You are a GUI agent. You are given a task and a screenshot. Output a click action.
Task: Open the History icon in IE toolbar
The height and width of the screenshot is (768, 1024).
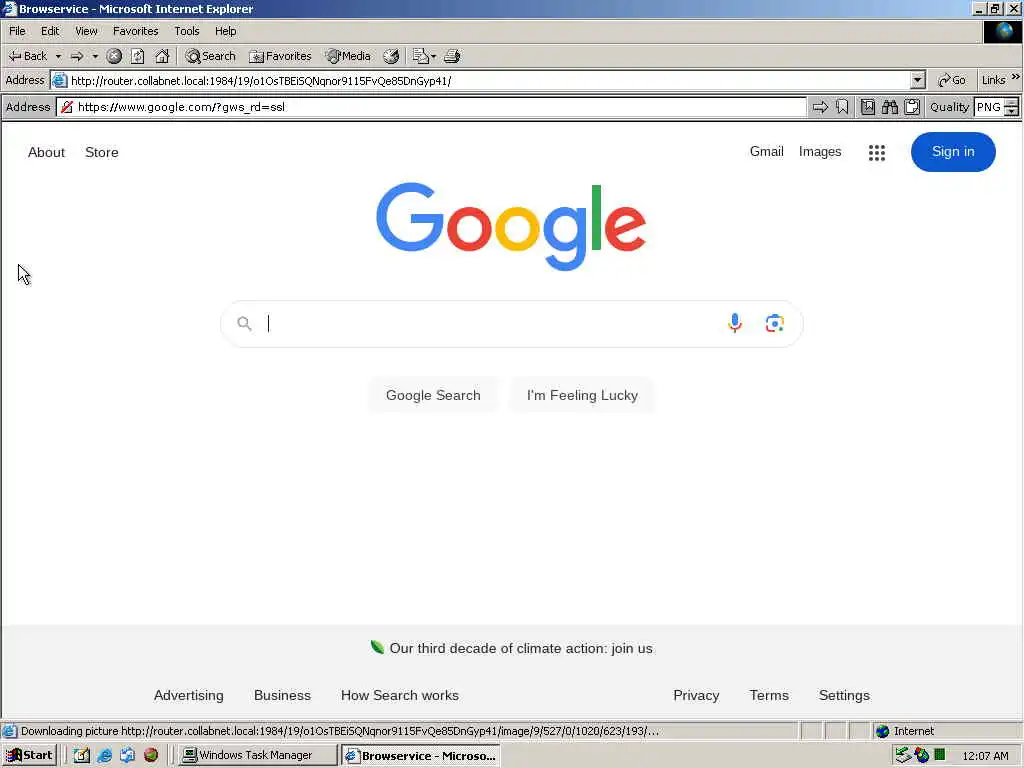tap(391, 56)
